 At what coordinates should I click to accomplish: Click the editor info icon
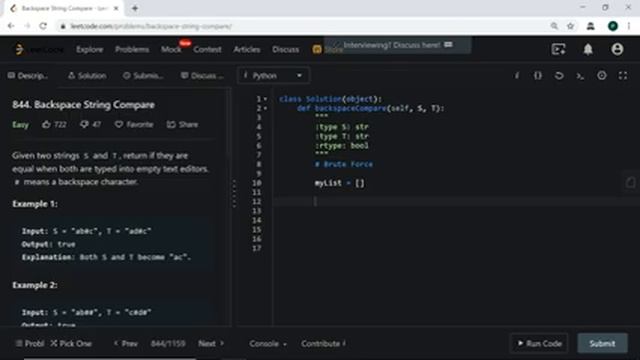click(x=517, y=76)
